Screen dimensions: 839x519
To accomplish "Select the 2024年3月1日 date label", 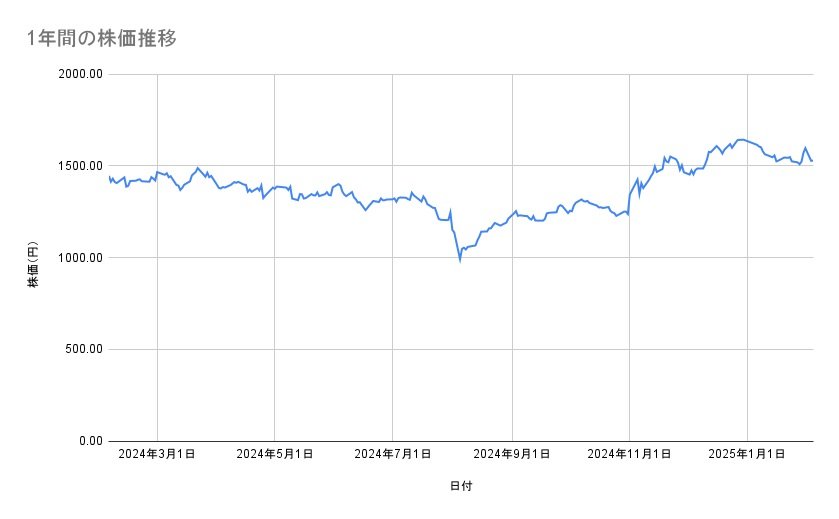I will click(x=157, y=454).
